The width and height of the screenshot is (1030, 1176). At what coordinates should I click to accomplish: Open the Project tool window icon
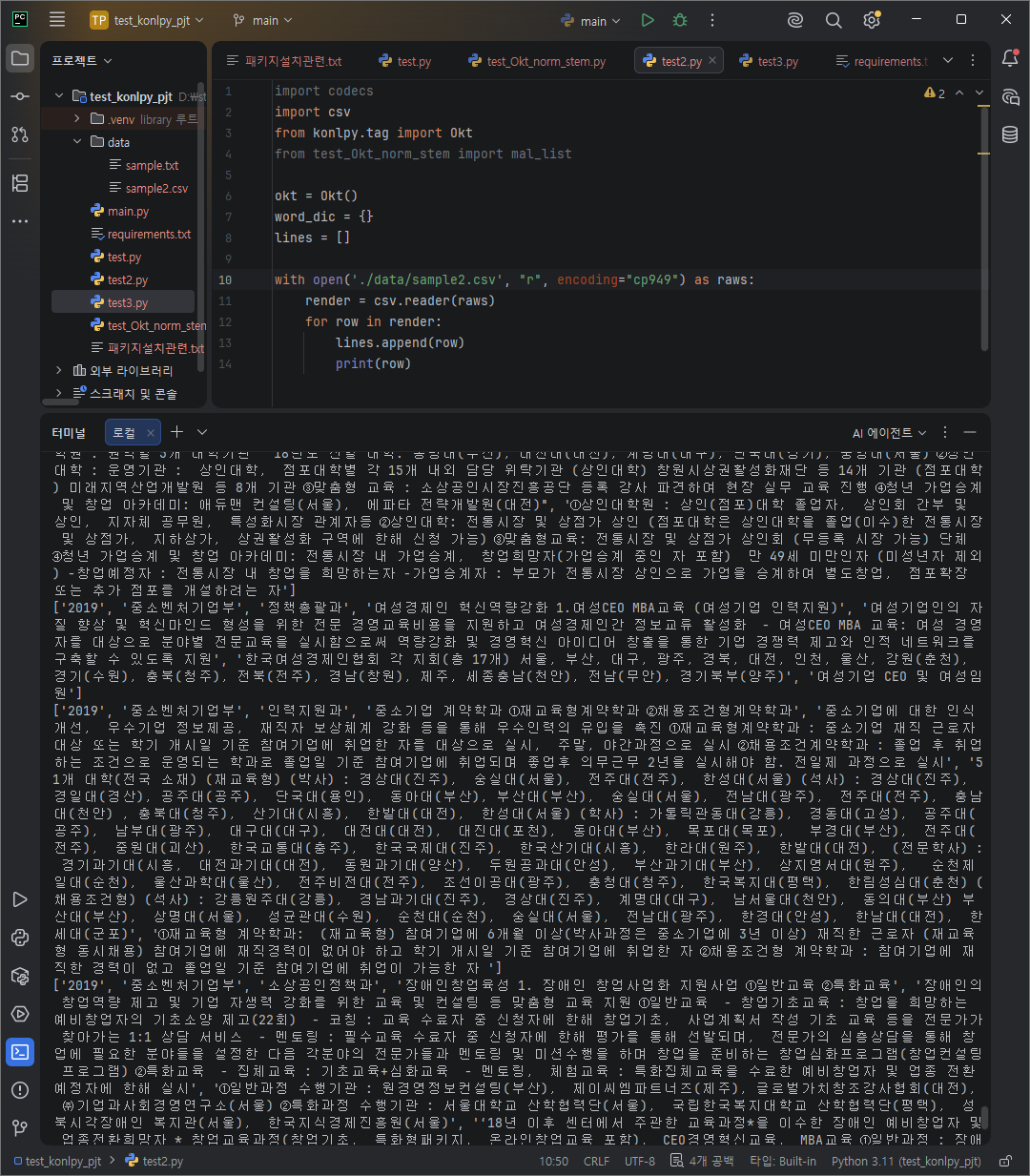click(x=20, y=58)
